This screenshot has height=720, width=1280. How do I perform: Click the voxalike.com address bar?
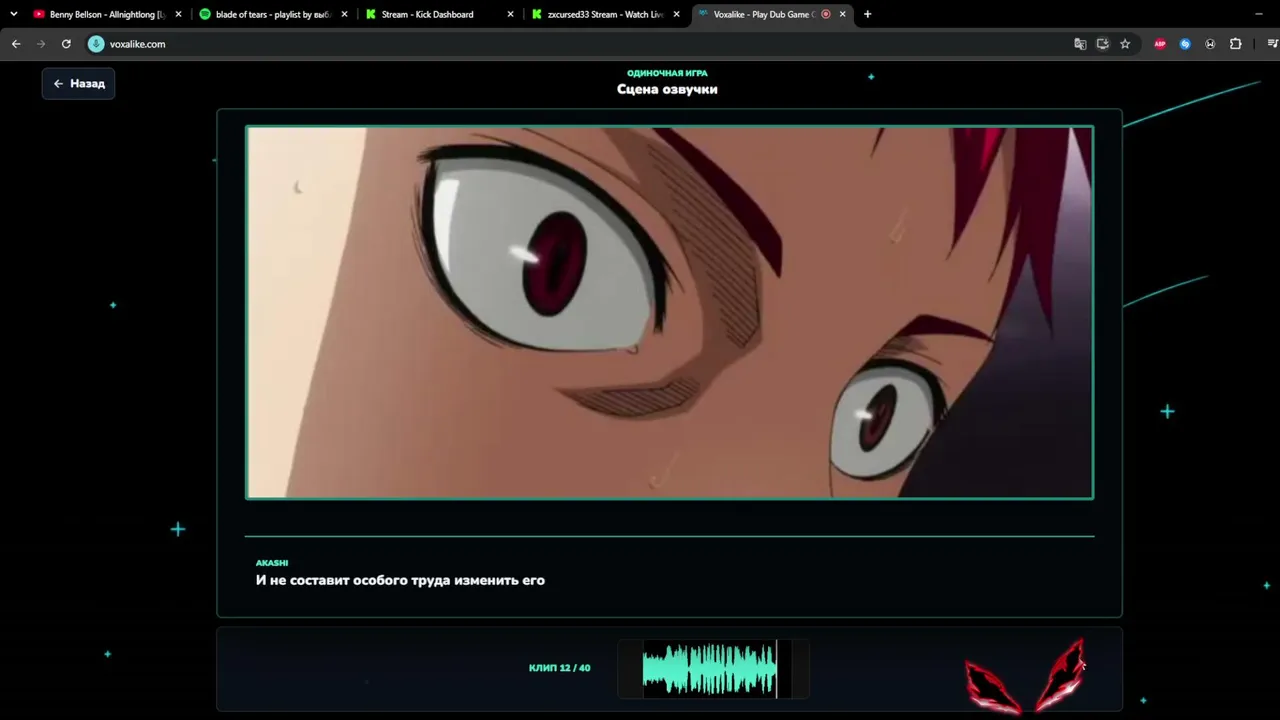[x=580, y=44]
